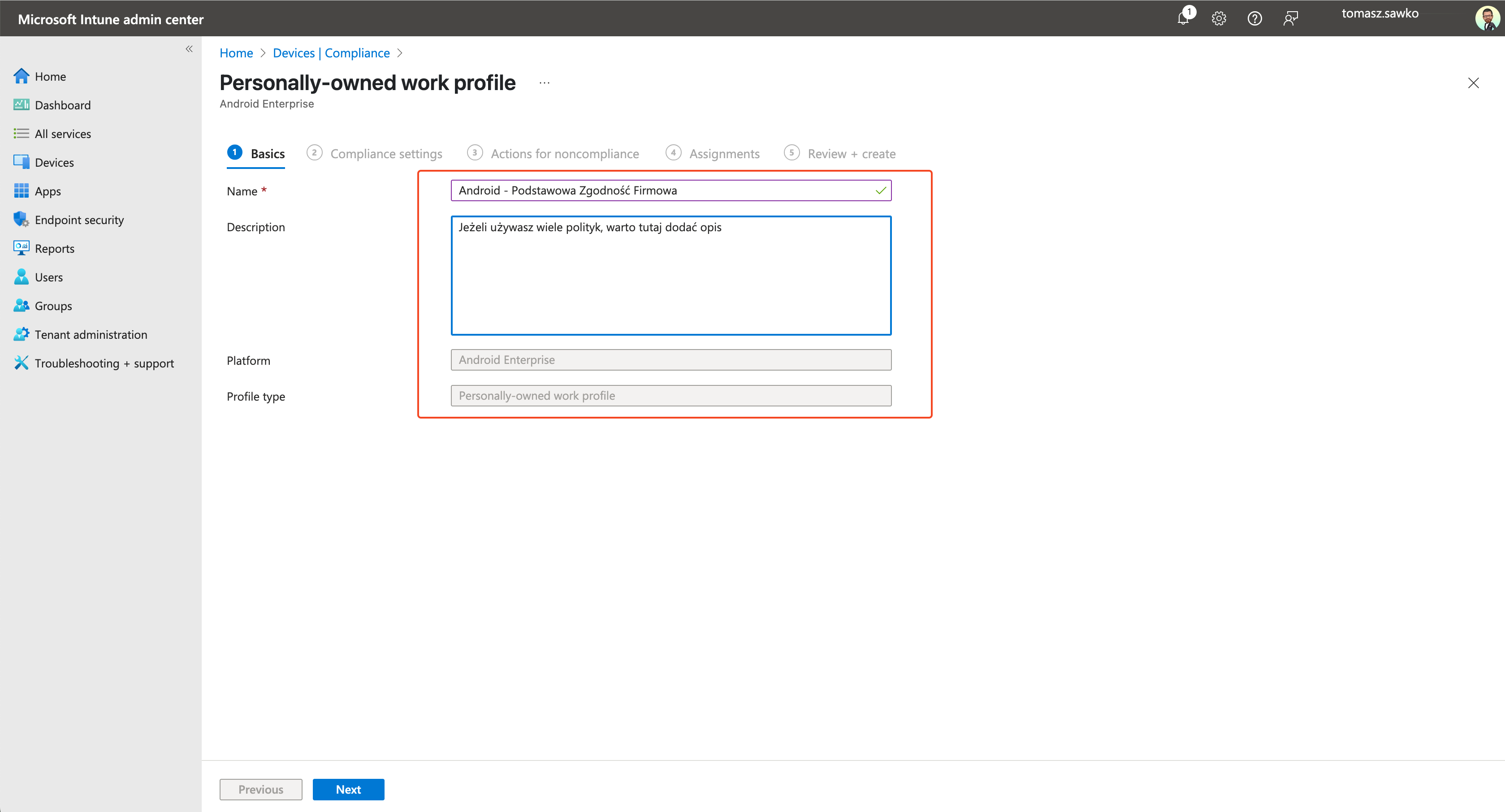Click the disabled Profile type field
The image size is (1505, 812).
[x=670, y=396]
